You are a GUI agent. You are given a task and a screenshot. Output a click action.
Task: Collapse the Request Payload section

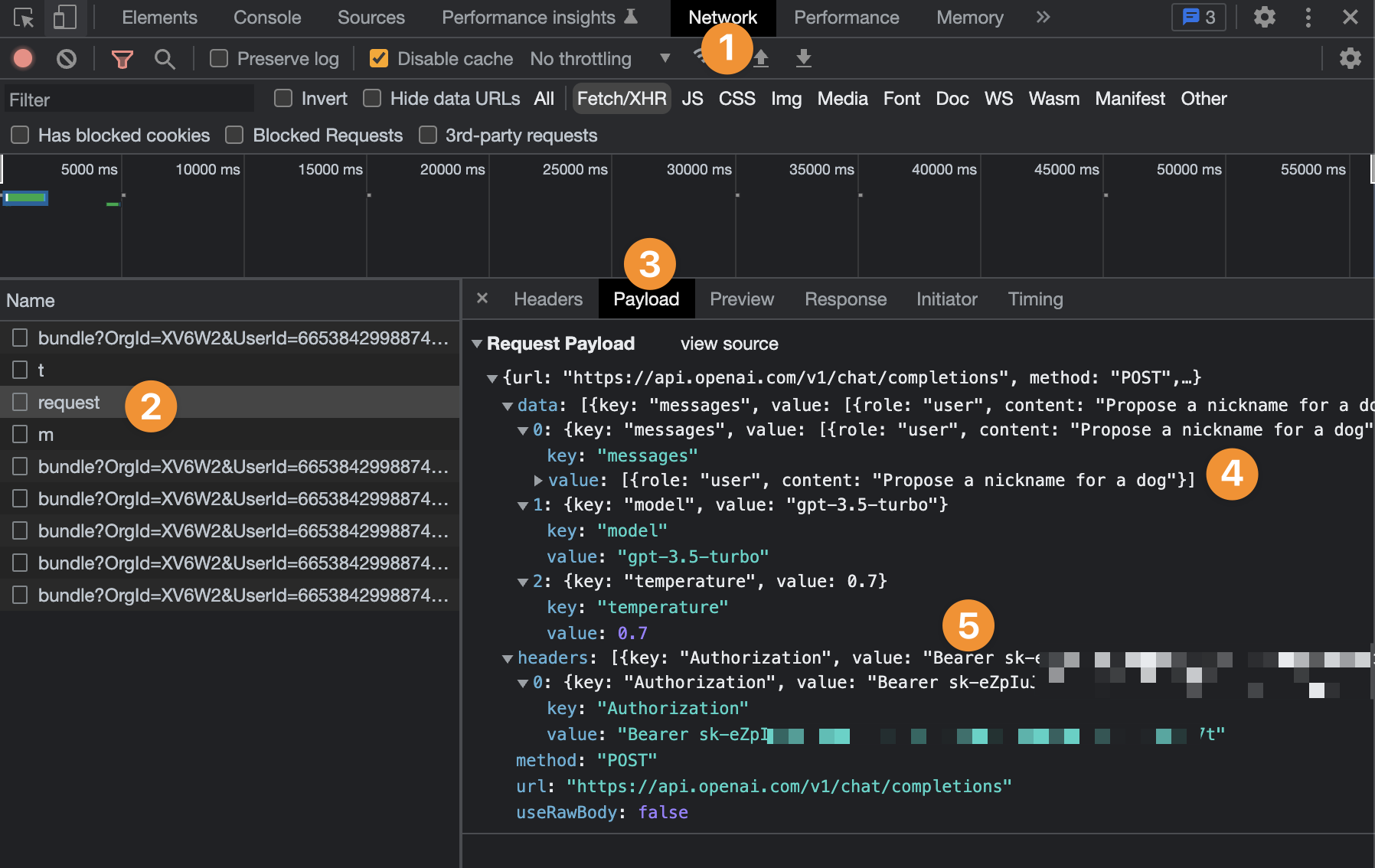click(478, 344)
